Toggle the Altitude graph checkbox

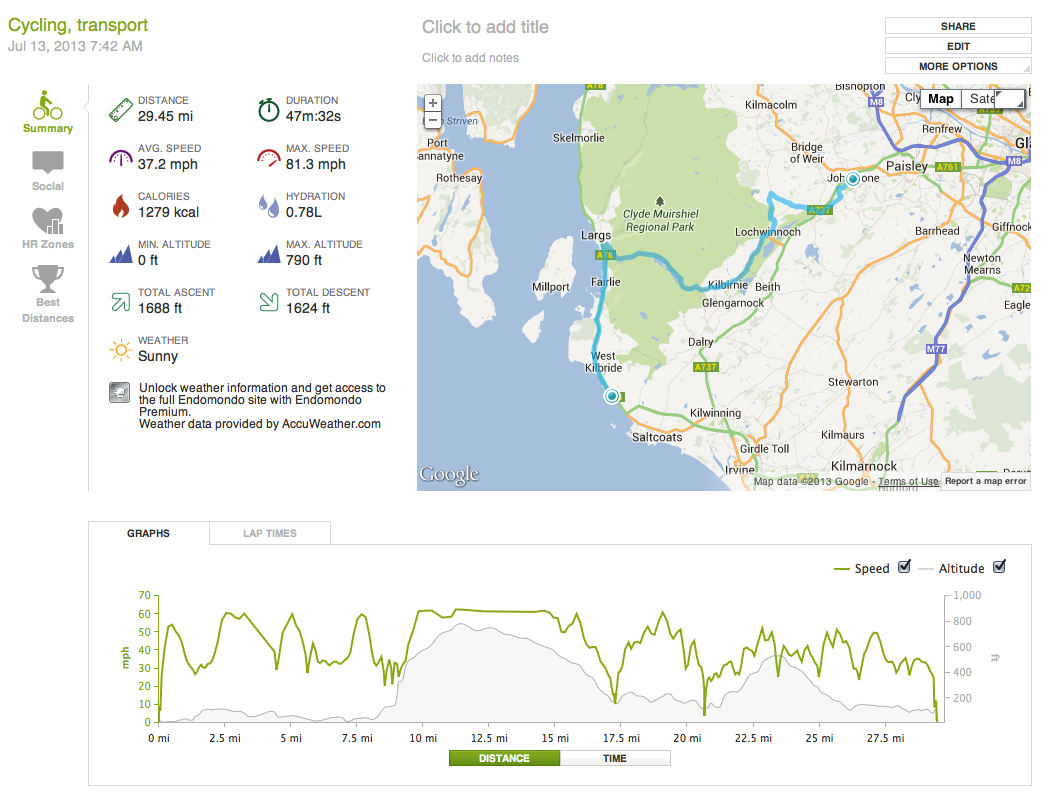pyautogui.click(x=998, y=567)
